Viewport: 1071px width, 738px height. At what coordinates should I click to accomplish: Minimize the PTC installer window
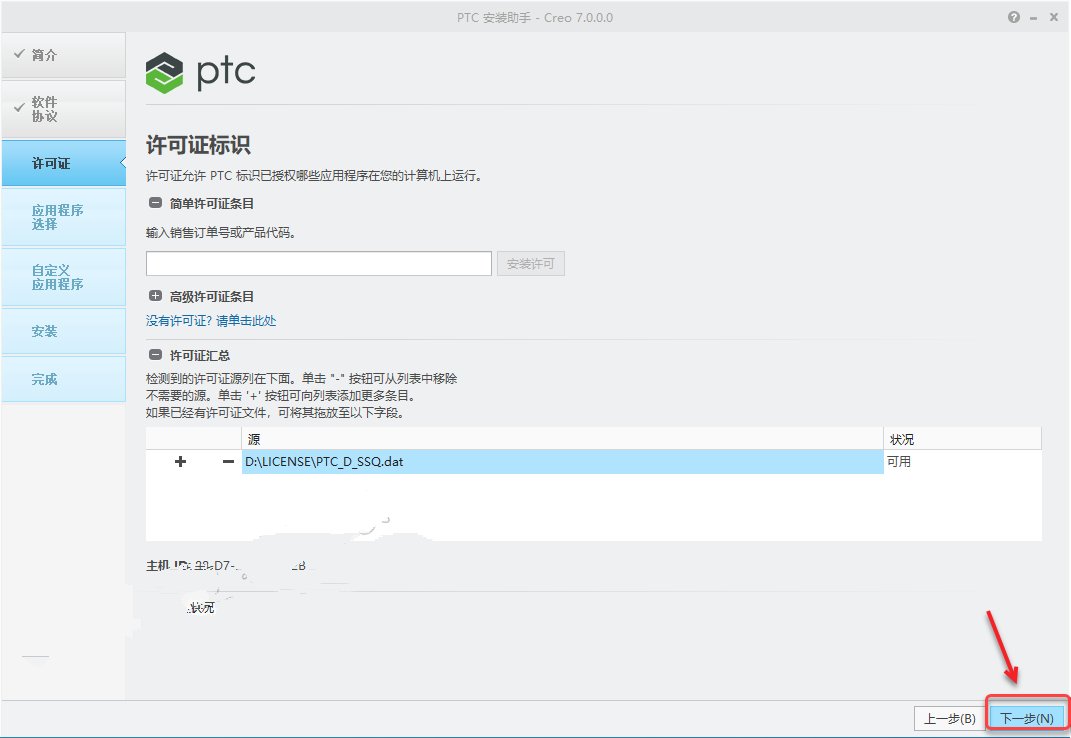pyautogui.click(x=1033, y=18)
